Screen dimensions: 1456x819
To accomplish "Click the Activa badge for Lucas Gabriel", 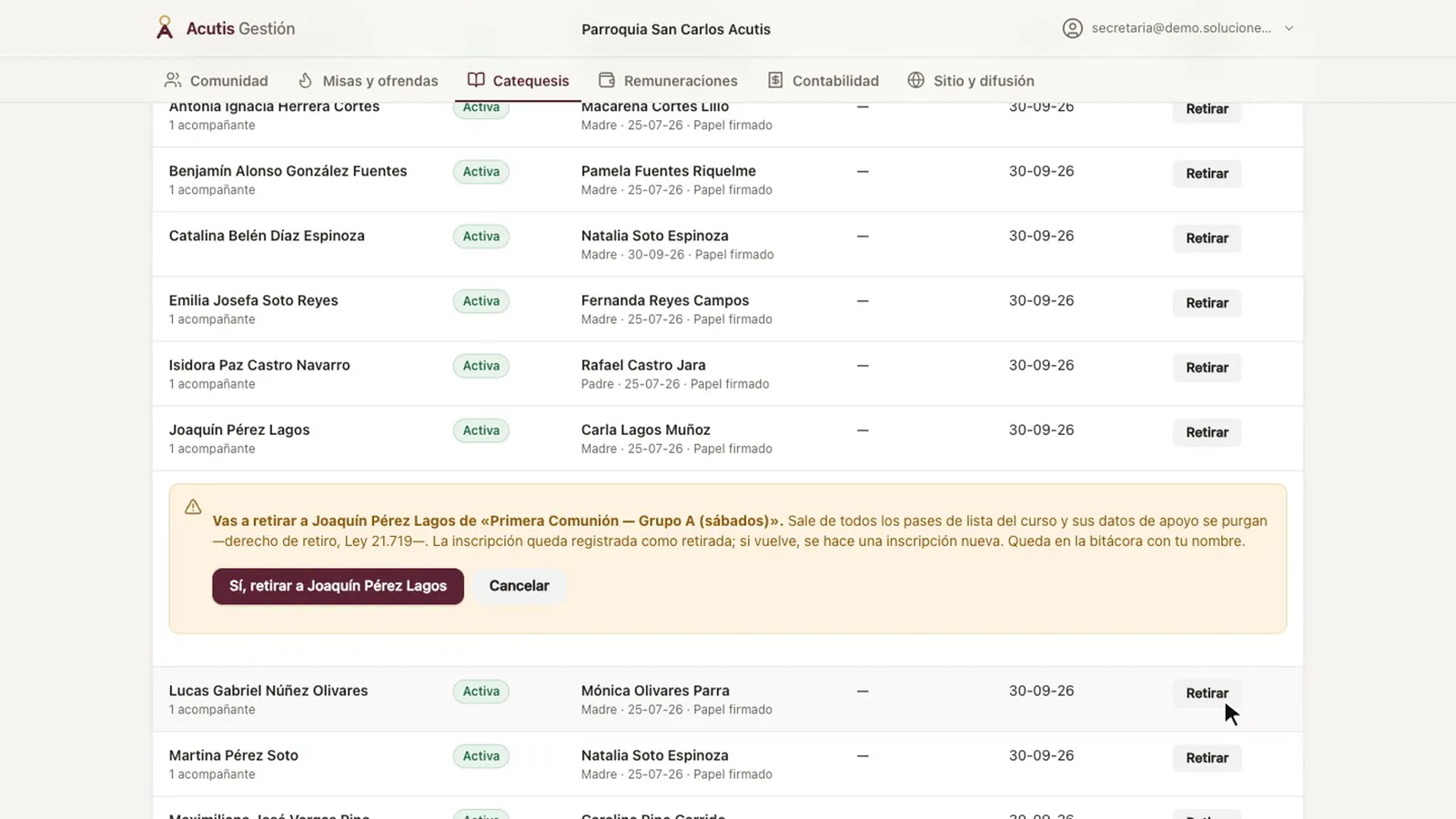I will [481, 692].
